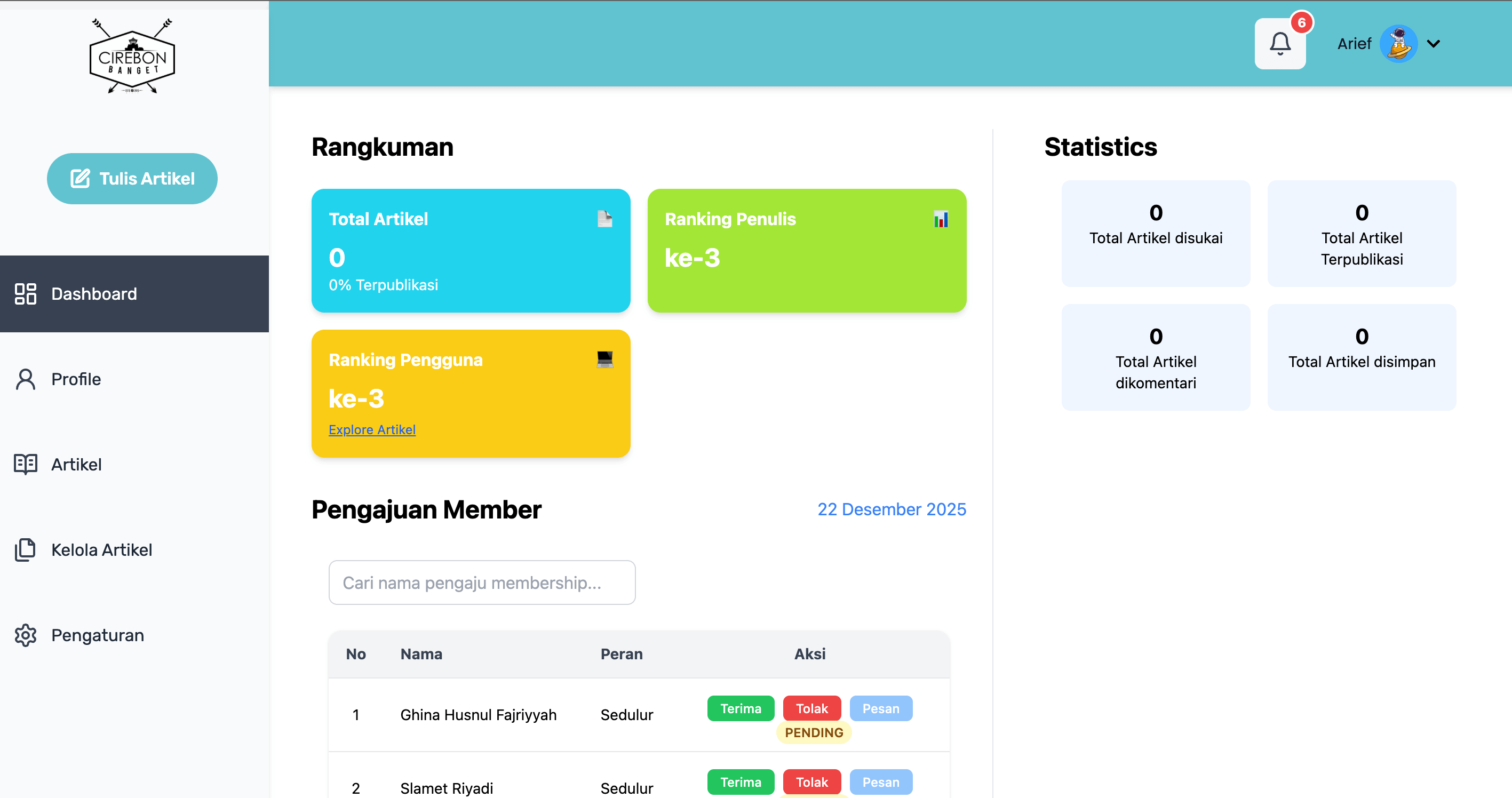
Task: Accept Ghina Husnul Fajriyyah with Terima
Action: [740, 708]
